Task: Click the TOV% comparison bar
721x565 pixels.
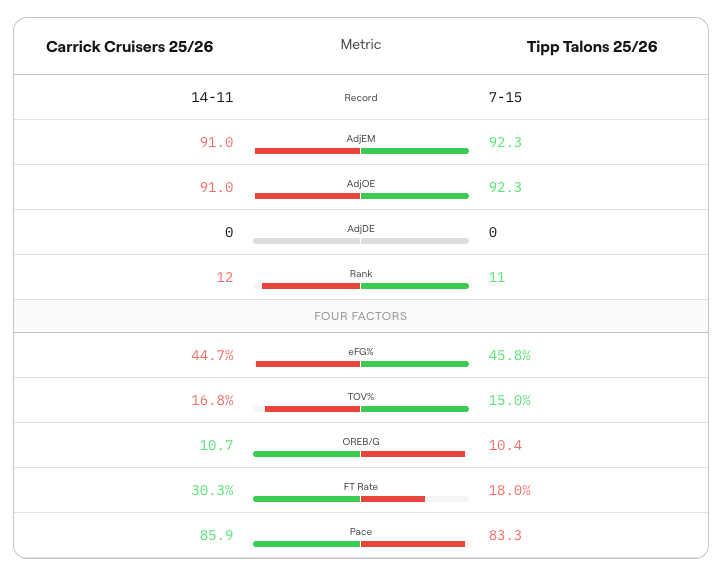Action: point(361,409)
